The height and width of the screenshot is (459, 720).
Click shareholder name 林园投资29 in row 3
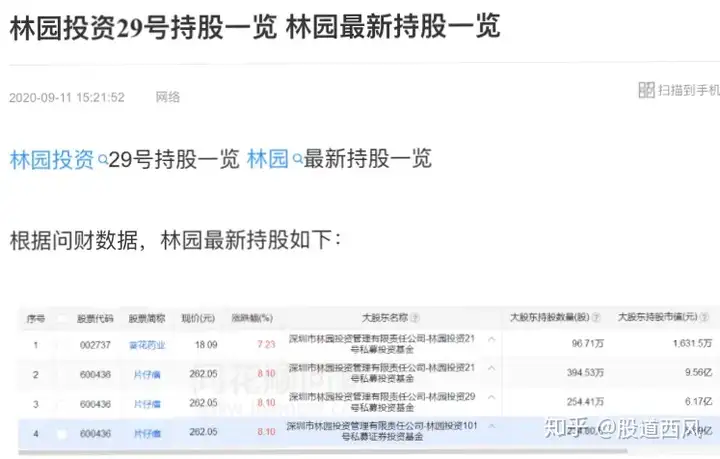[382, 402]
